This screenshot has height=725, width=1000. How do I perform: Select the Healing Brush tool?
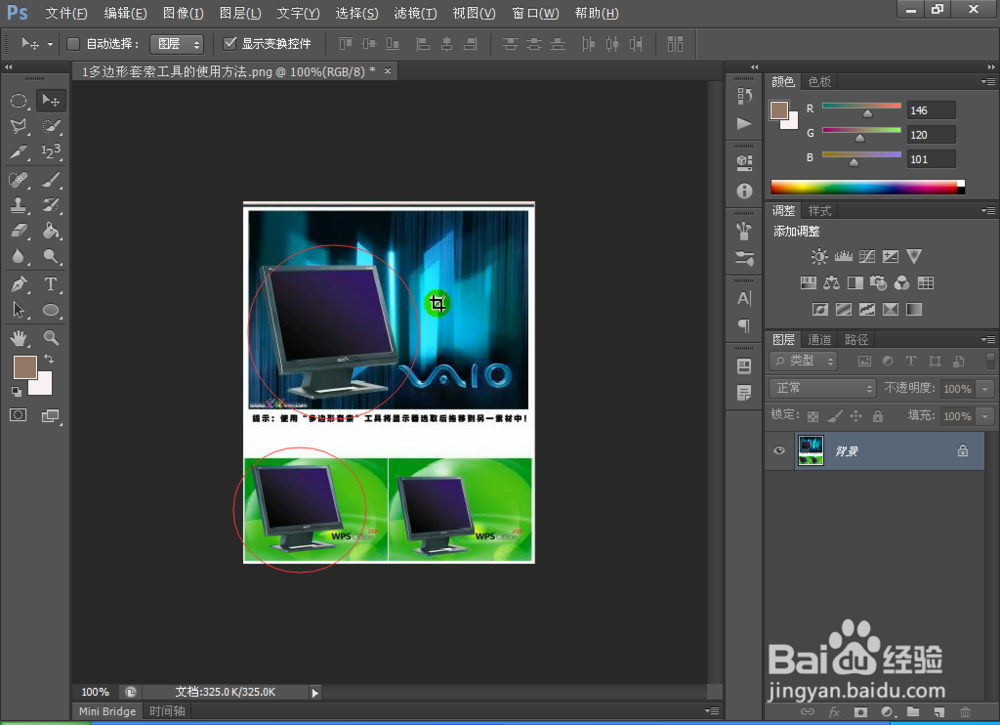click(18, 180)
